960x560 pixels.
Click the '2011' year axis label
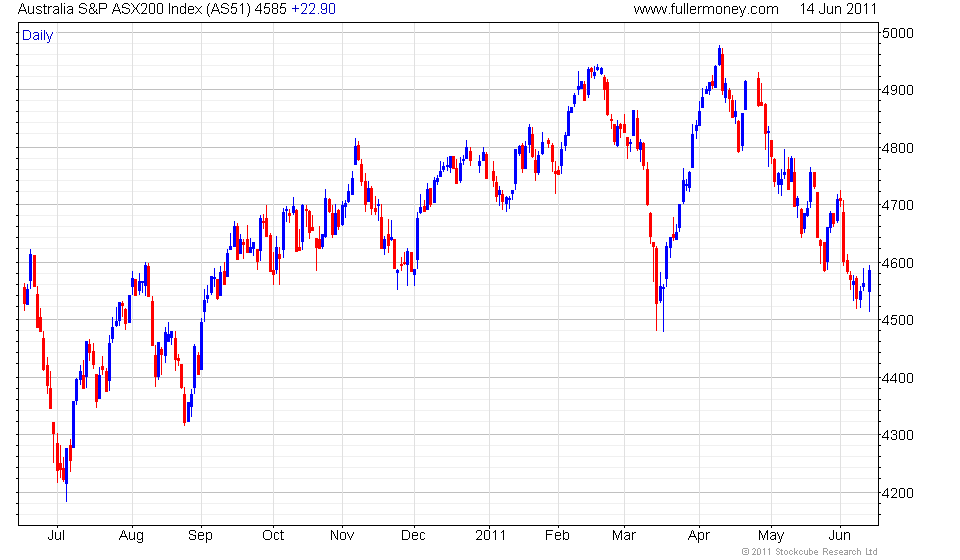[x=490, y=536]
